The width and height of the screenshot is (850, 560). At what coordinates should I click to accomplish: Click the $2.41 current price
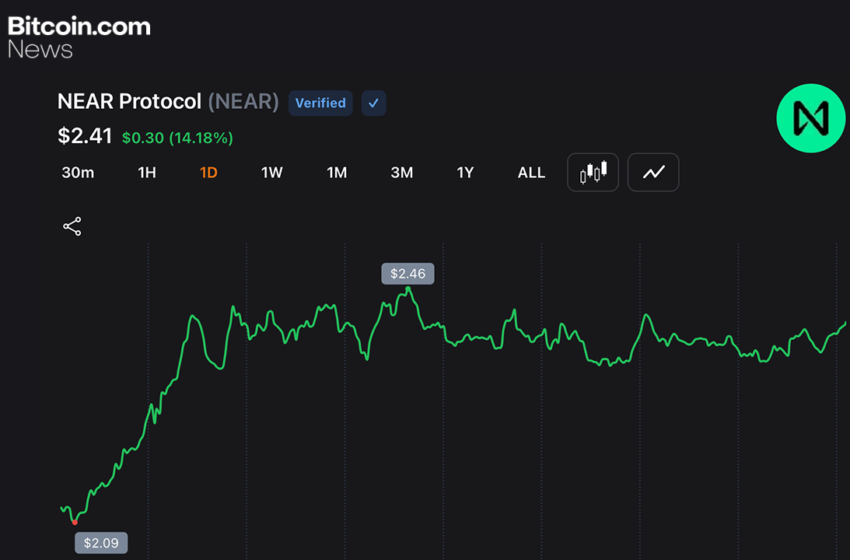(x=85, y=136)
